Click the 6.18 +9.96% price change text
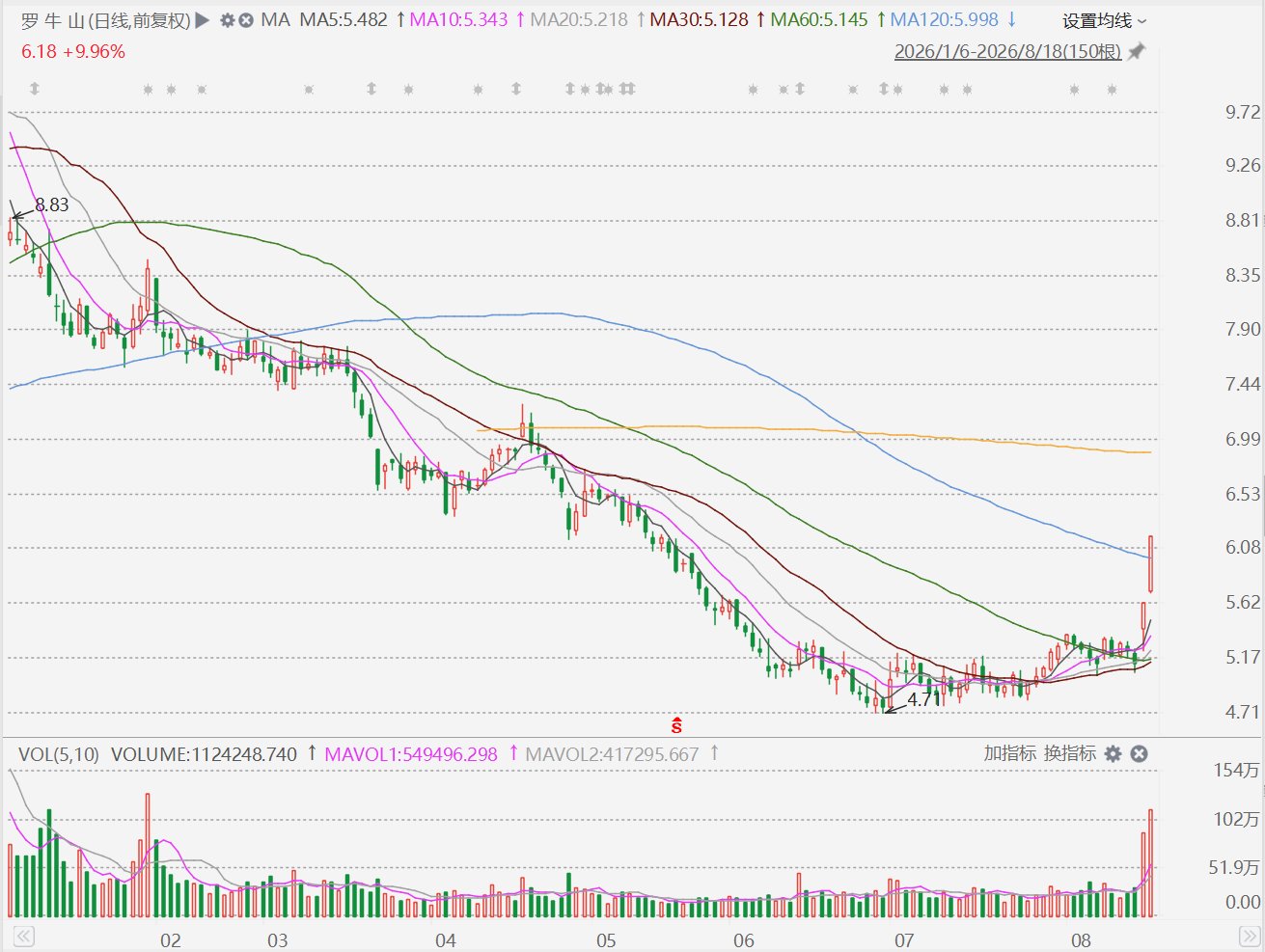 [x=73, y=51]
